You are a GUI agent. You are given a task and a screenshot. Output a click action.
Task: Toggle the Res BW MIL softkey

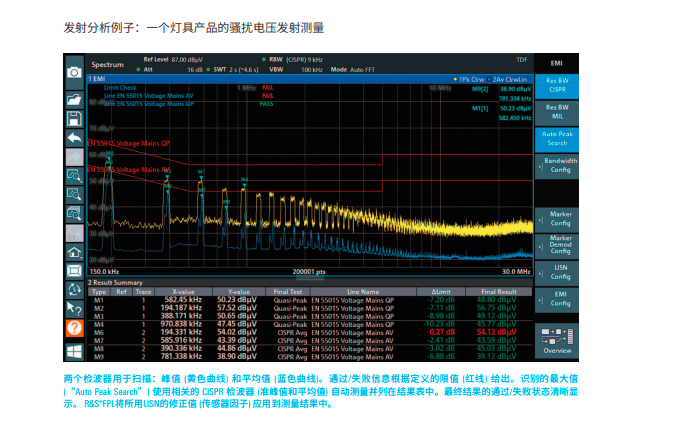point(559,110)
